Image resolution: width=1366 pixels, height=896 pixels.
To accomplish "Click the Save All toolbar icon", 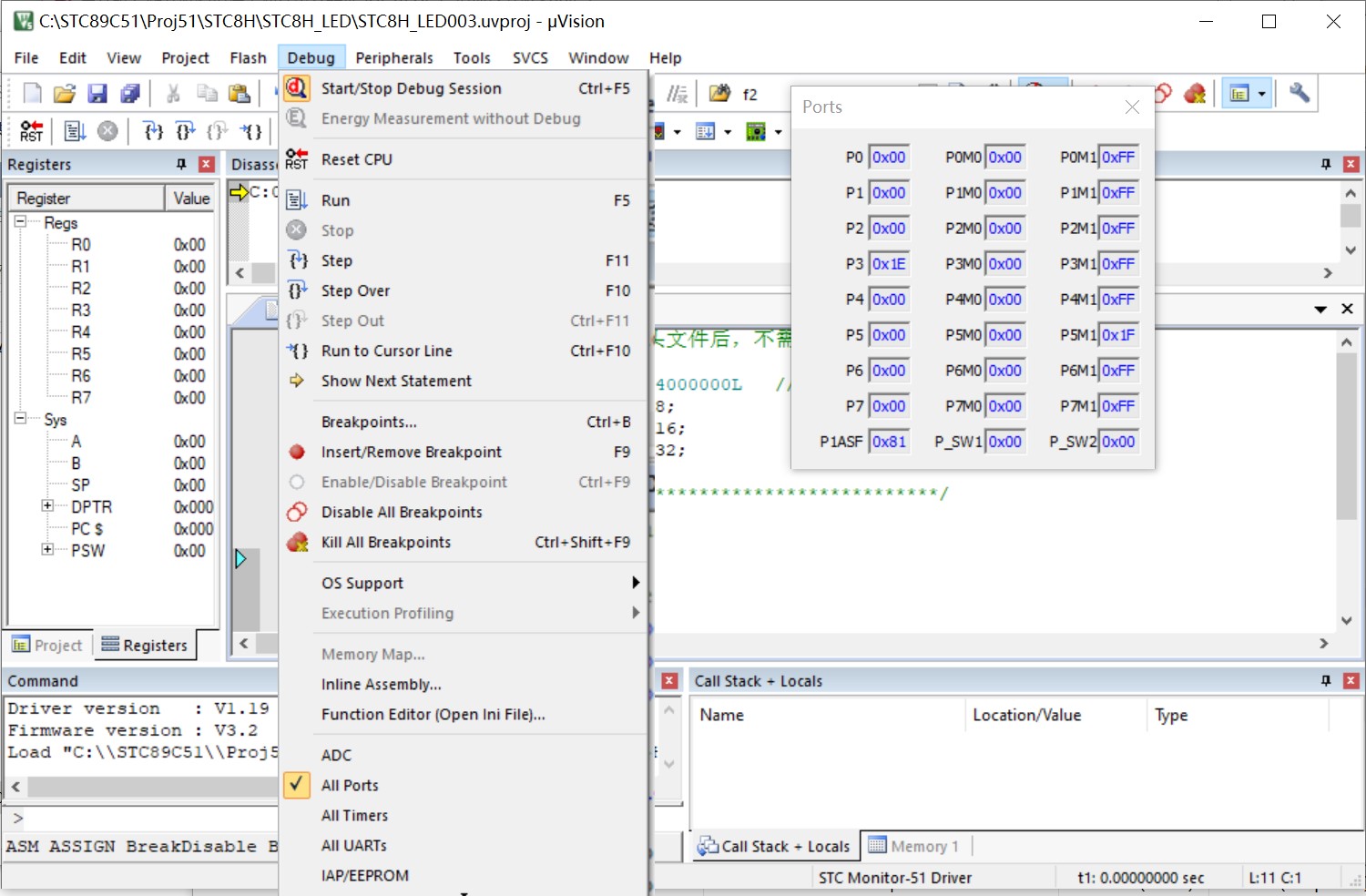I will tap(130, 93).
